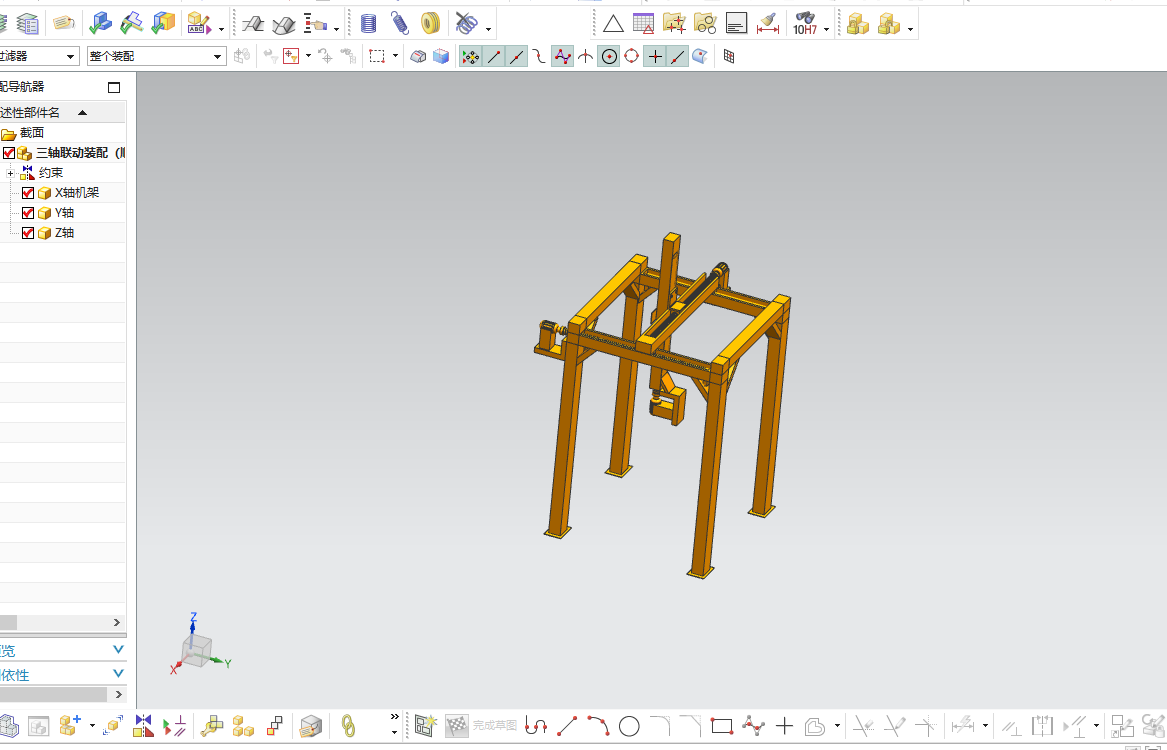Toggle the arc center snap button
The image size is (1167, 750).
609,56
